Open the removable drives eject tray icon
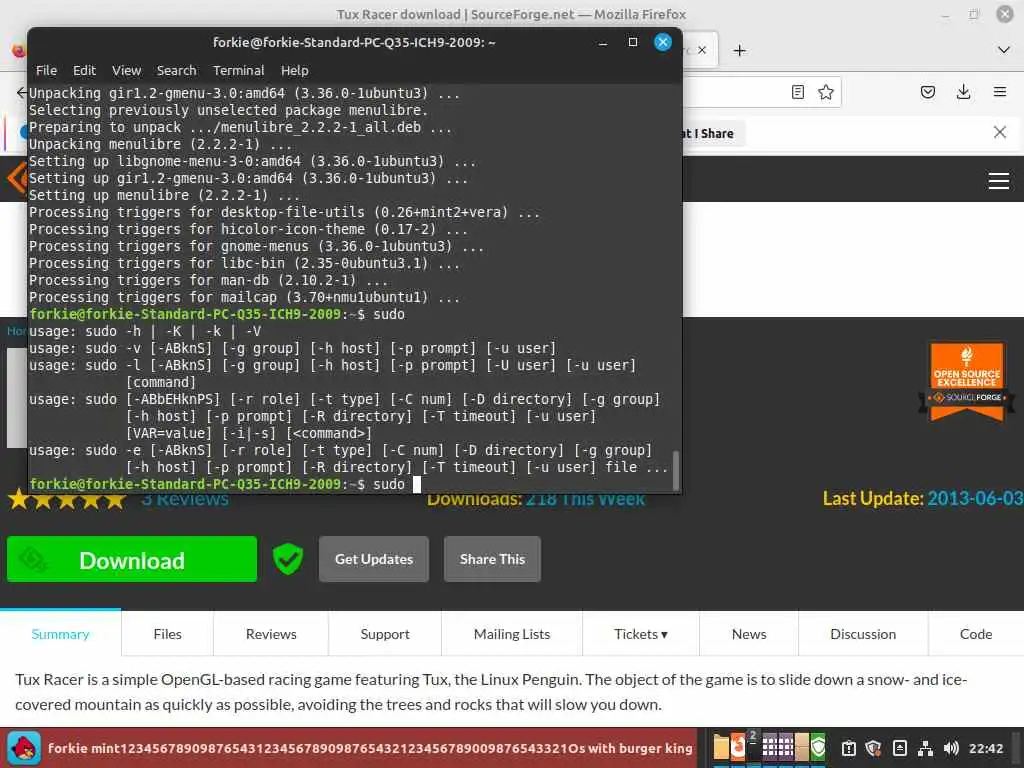The image size is (1024, 768). point(899,748)
